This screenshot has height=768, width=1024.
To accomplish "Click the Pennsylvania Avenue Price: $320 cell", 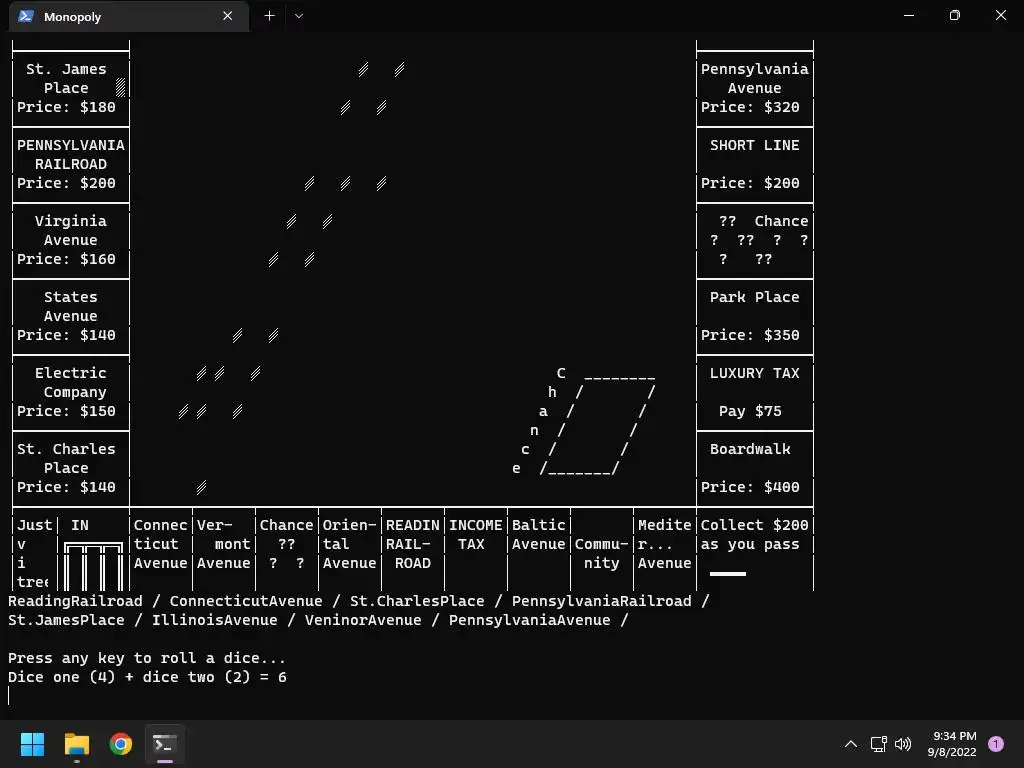I will [x=755, y=88].
